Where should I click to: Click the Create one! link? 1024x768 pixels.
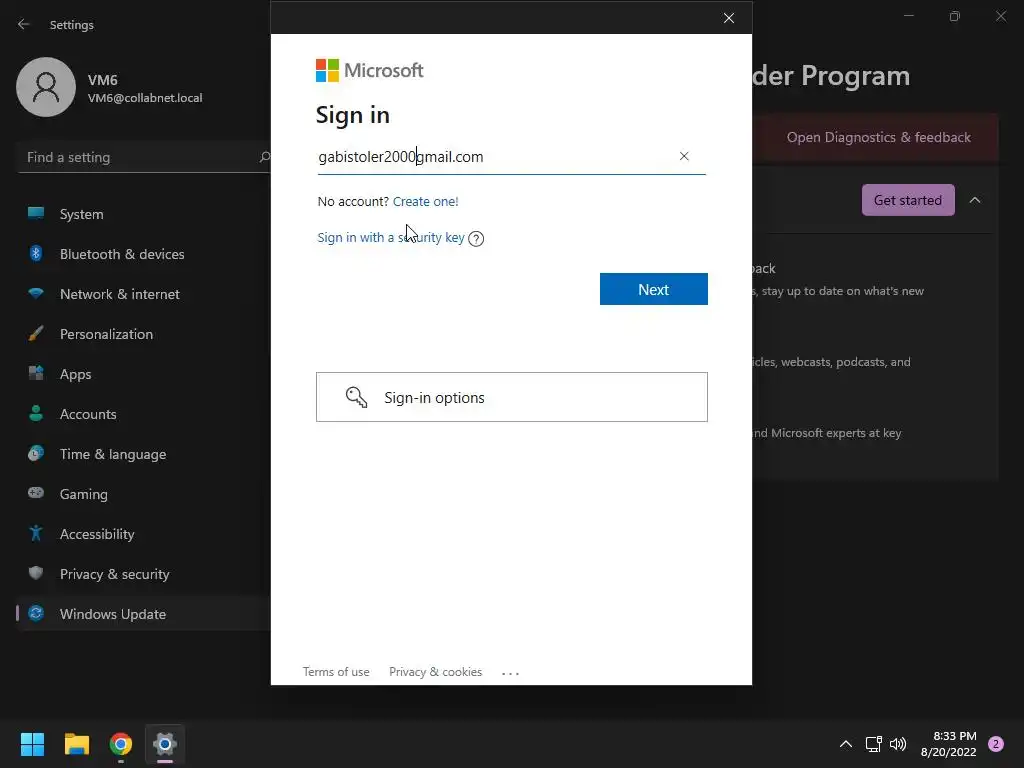click(x=425, y=201)
